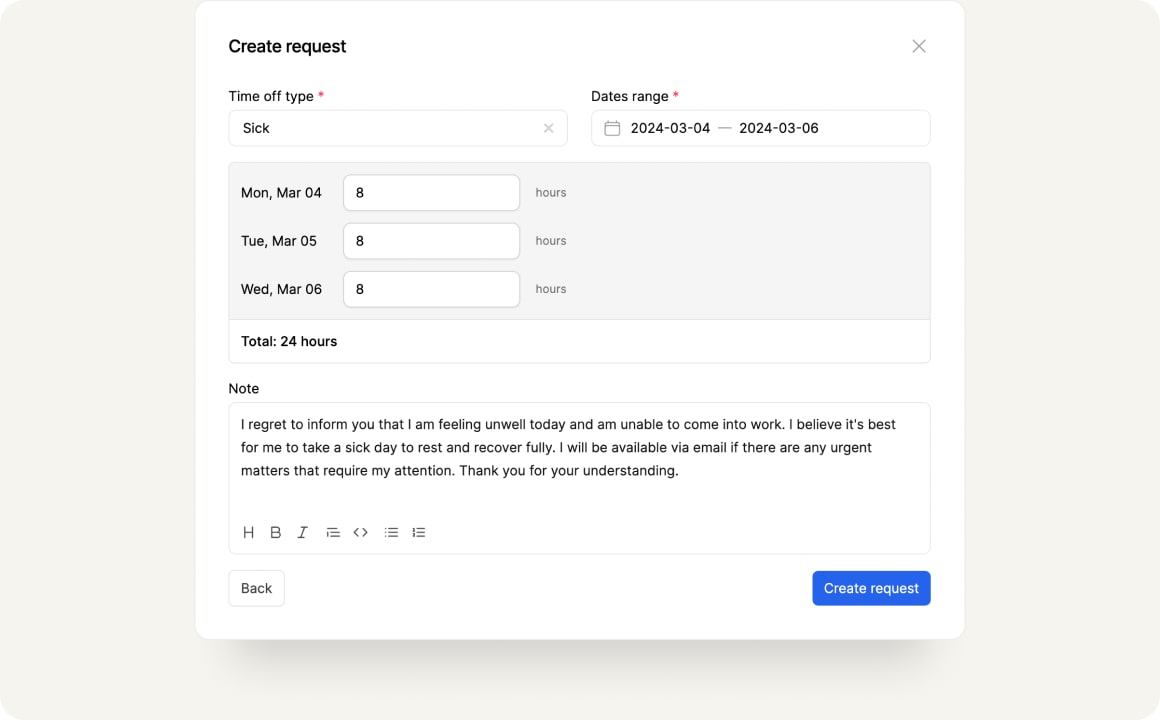This screenshot has width=1160, height=720.
Task: Clear the Sick time off type selection
Action: [548, 128]
